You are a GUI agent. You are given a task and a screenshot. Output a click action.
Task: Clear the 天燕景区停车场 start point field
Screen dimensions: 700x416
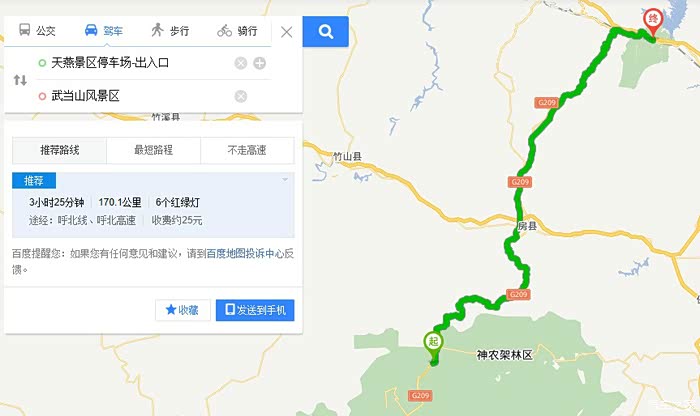coord(241,63)
